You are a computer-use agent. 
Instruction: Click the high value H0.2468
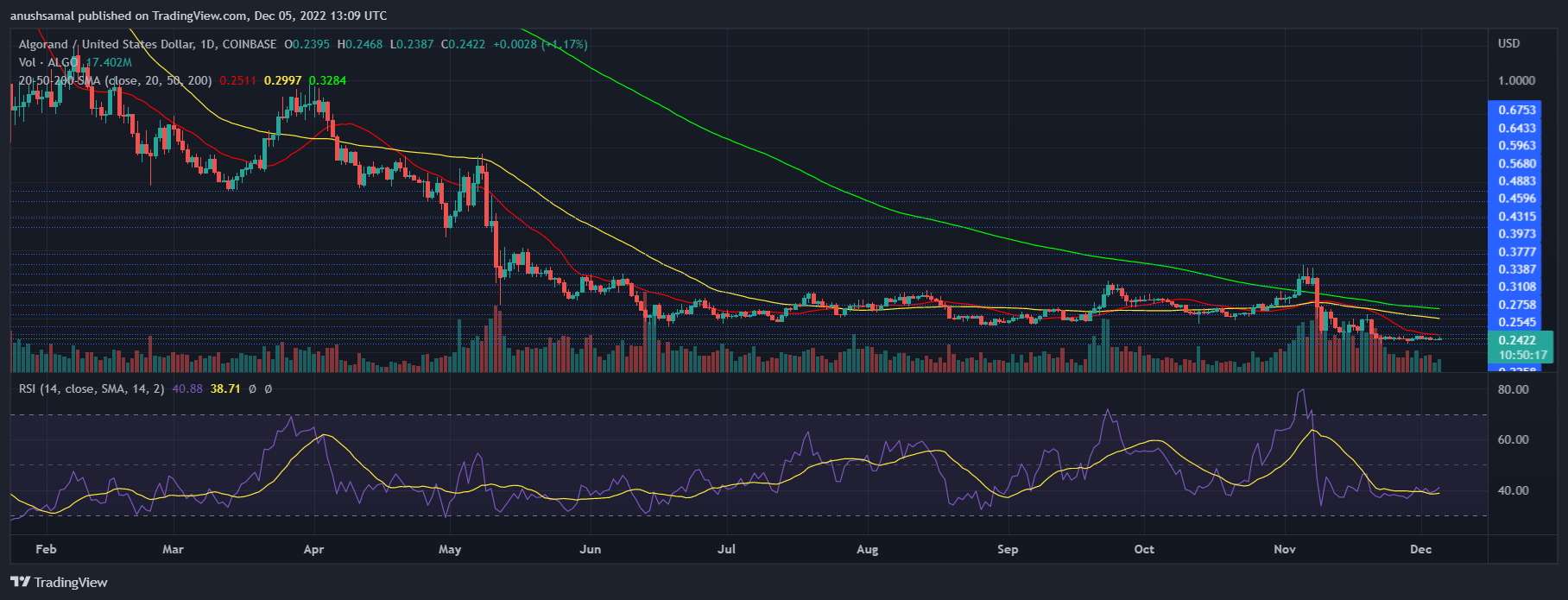[x=360, y=44]
